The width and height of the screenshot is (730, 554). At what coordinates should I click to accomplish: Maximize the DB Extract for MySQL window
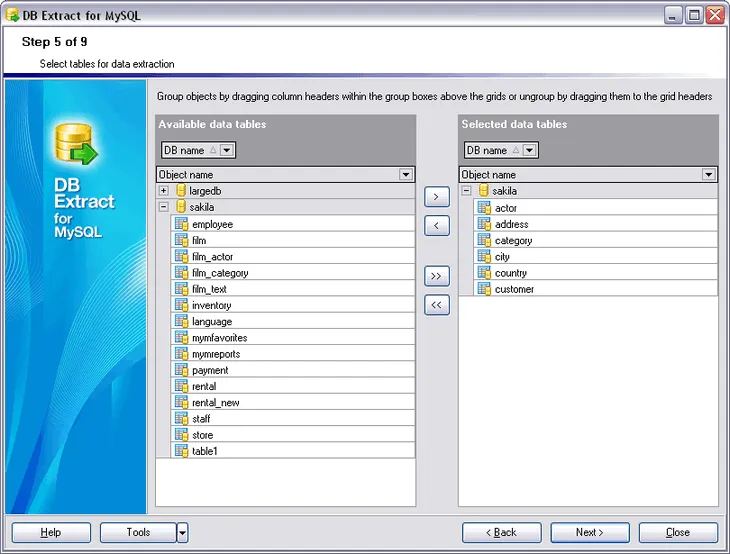coord(694,15)
